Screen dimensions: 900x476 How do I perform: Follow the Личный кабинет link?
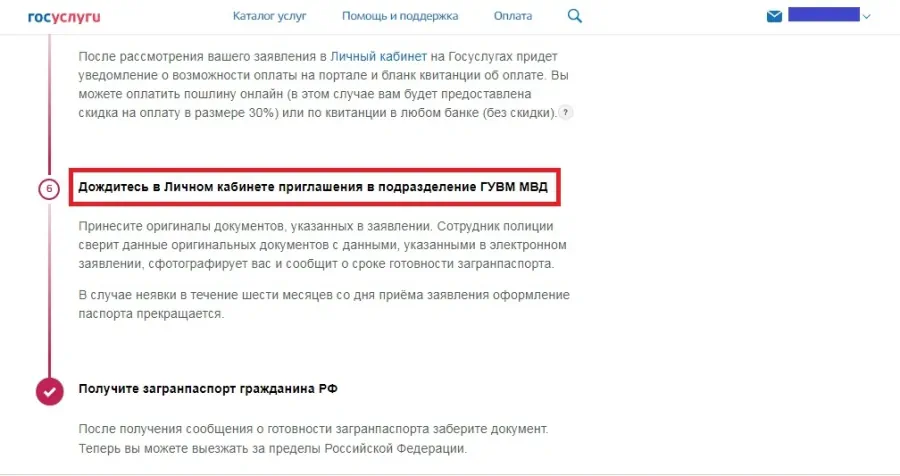(378, 56)
